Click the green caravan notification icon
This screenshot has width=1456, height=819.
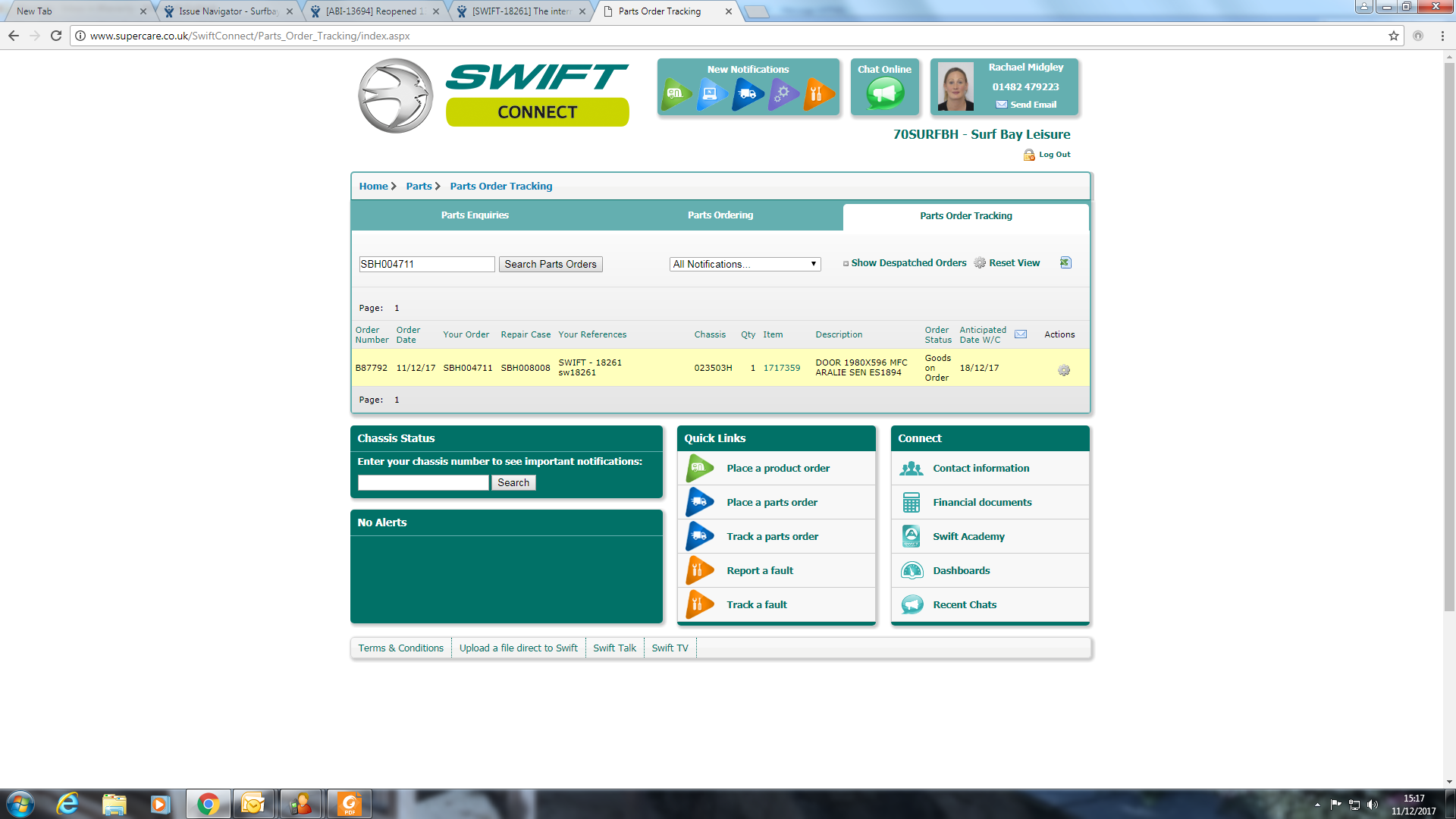(x=675, y=94)
